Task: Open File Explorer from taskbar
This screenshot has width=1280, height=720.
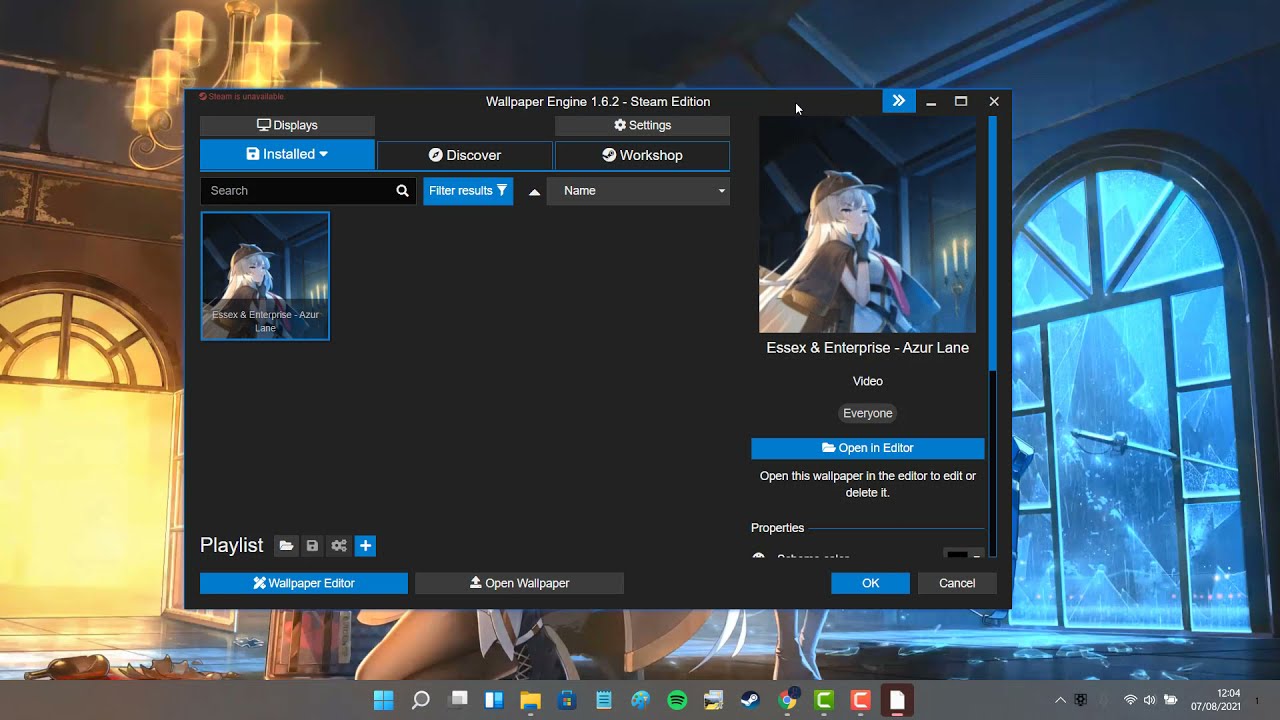Action: (x=530, y=700)
